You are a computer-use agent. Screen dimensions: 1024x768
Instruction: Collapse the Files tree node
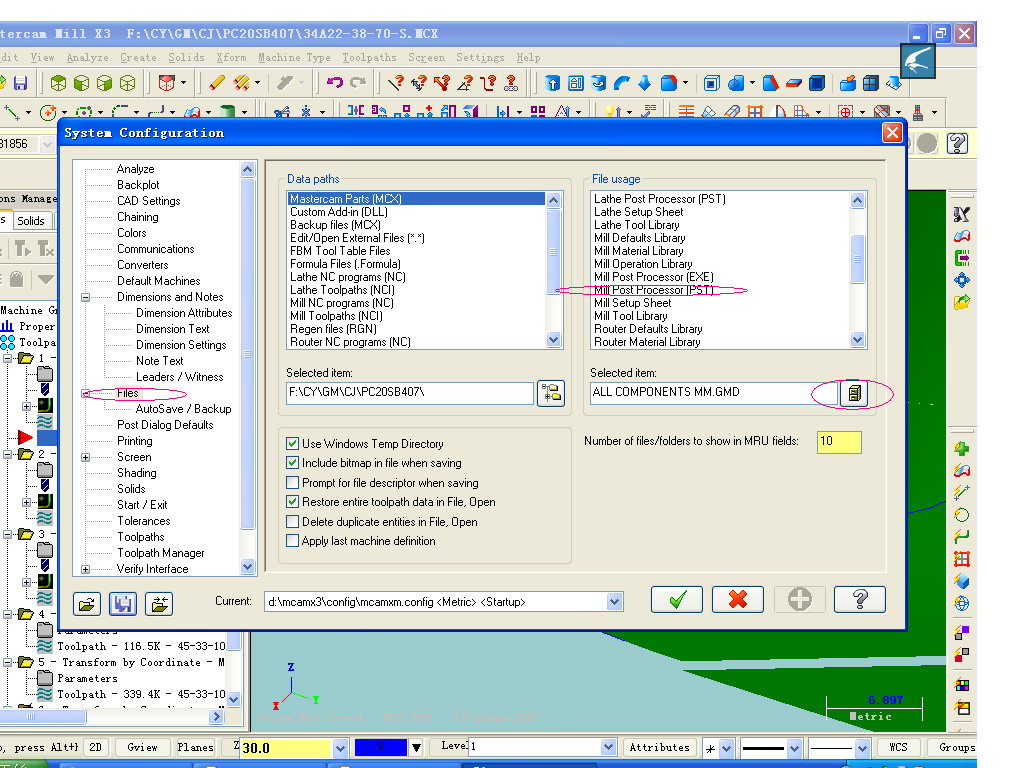click(x=86, y=393)
